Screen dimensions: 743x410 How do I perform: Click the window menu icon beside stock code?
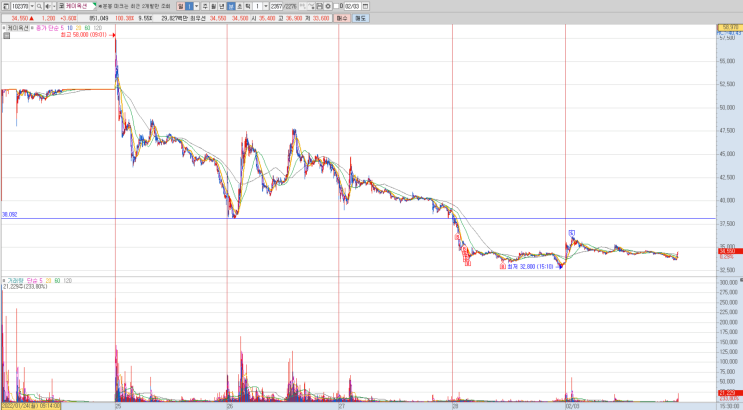coord(6,6)
